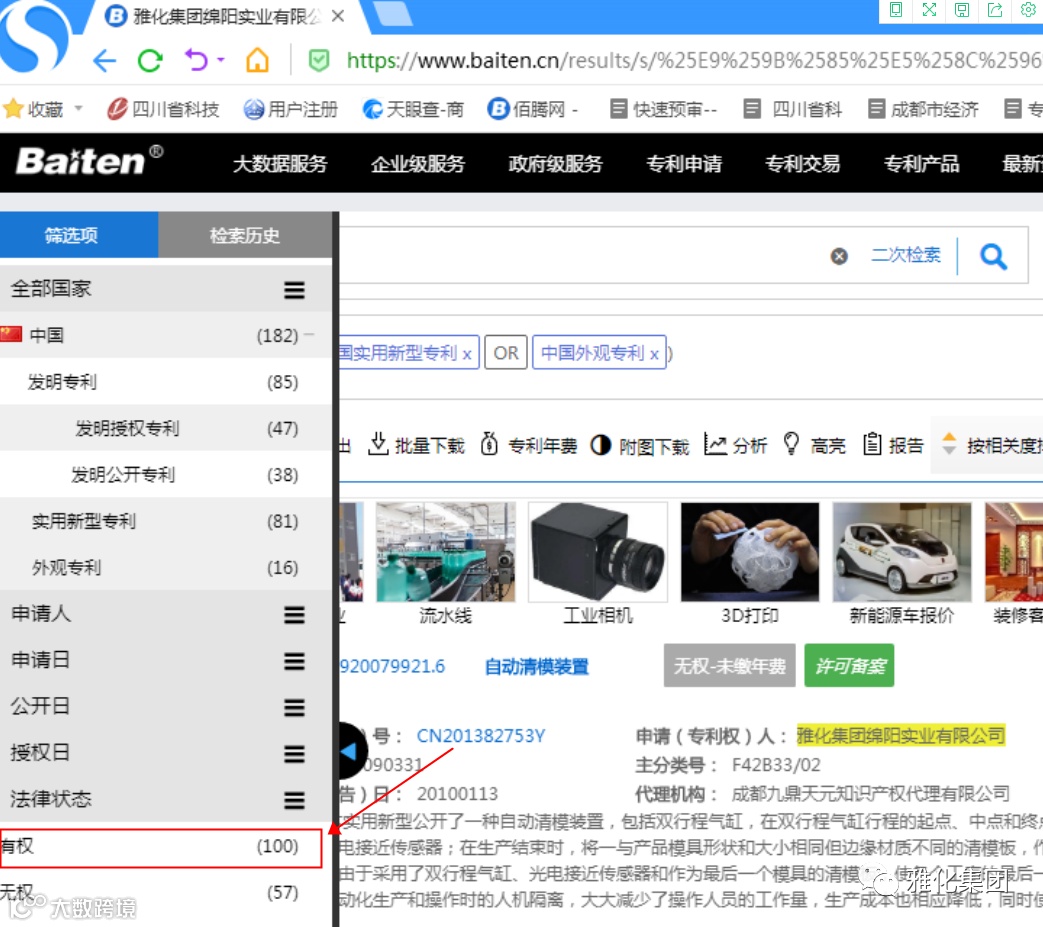Open the favorites star icon
Image resolution: width=1043 pixels, height=927 pixels.
tap(13, 108)
